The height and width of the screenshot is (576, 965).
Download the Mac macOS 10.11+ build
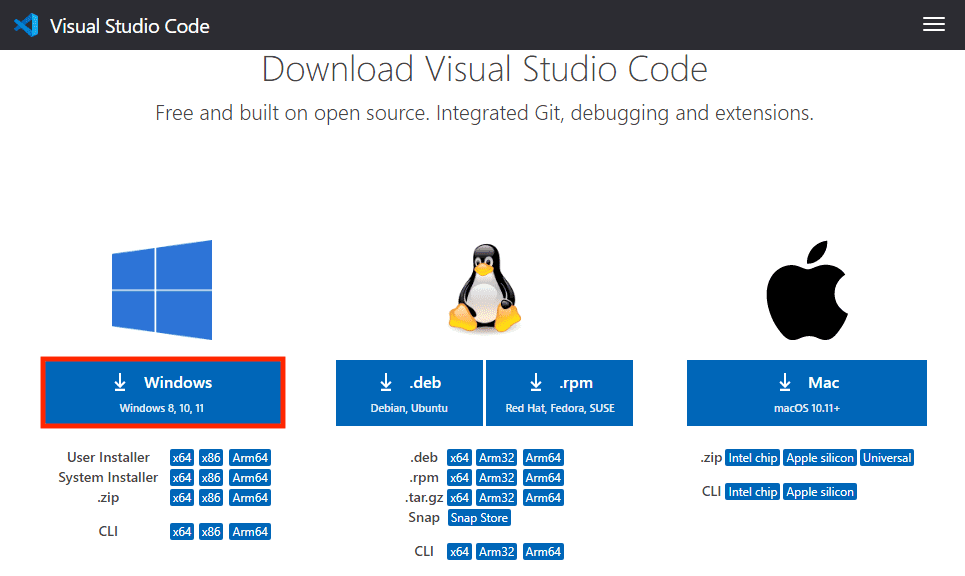click(x=807, y=393)
